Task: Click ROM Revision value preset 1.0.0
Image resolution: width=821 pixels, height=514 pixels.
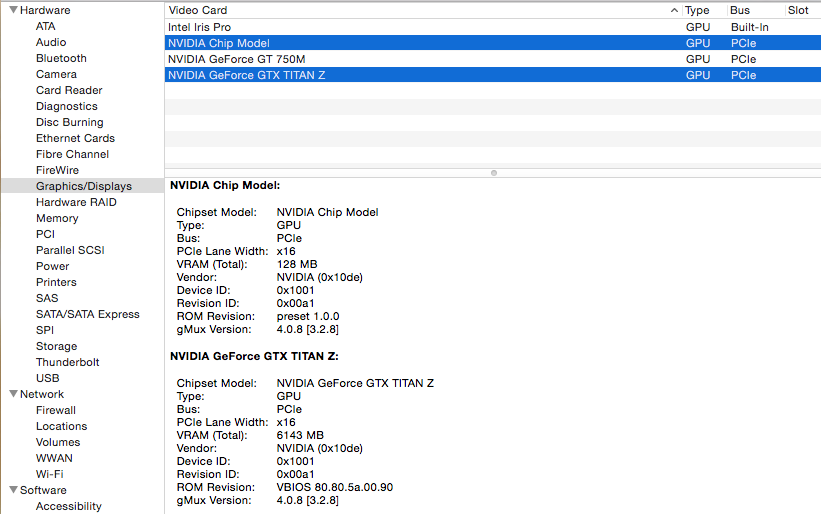Action: pos(308,317)
